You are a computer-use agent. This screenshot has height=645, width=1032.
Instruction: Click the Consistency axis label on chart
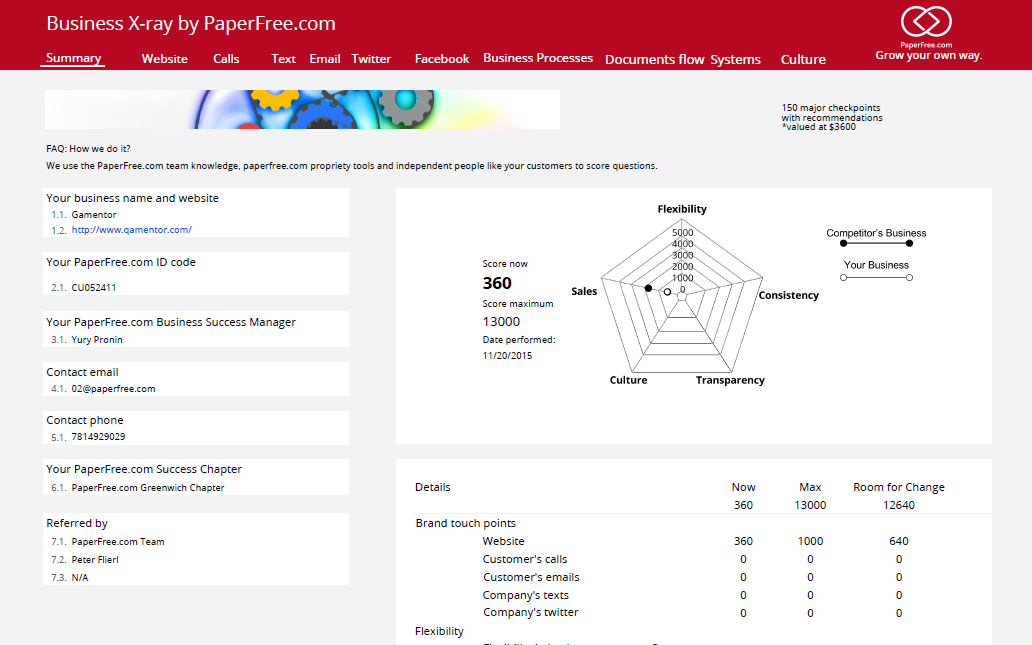click(788, 295)
